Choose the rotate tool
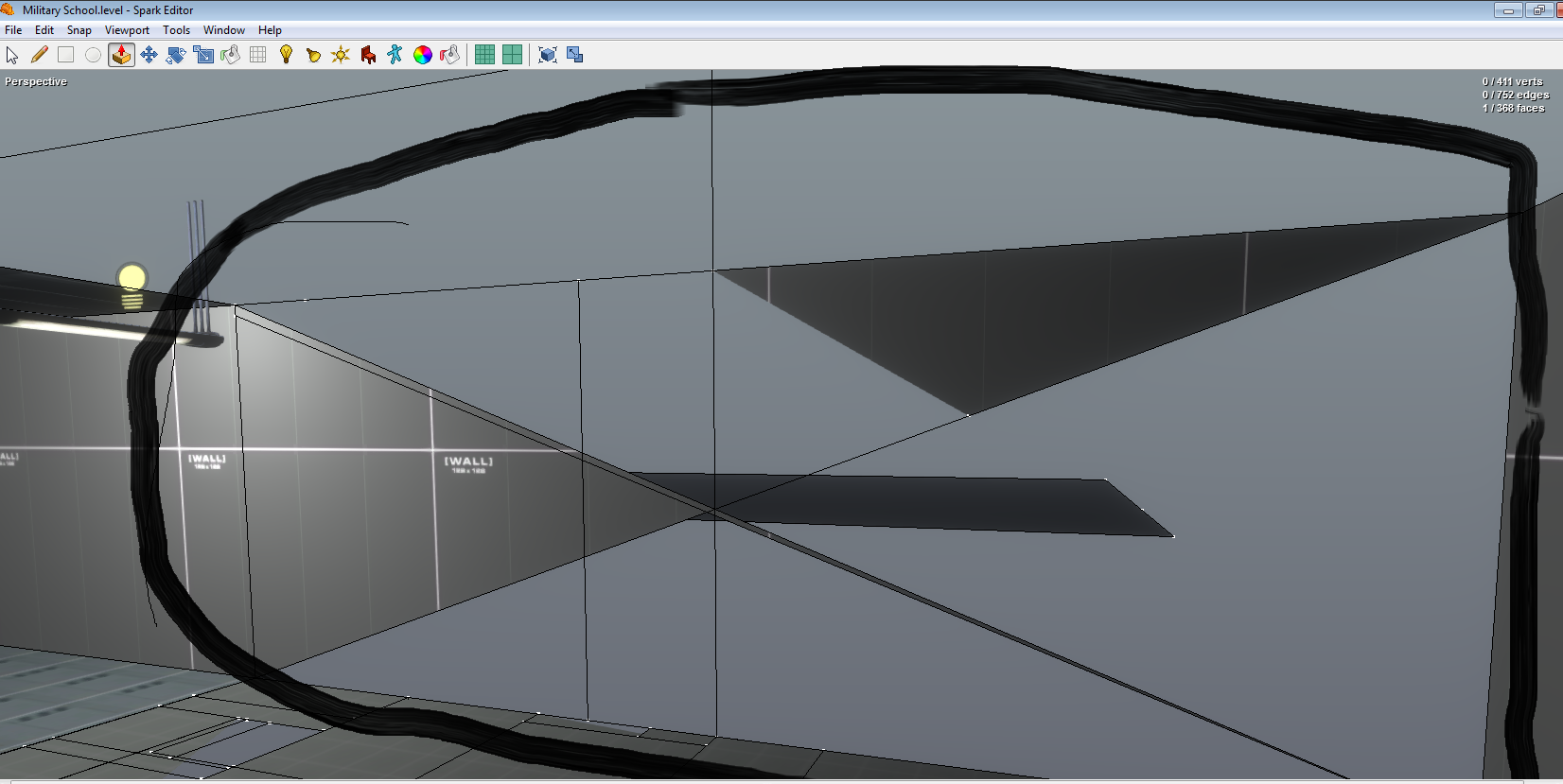This screenshot has height=784, width=1563. [176, 55]
